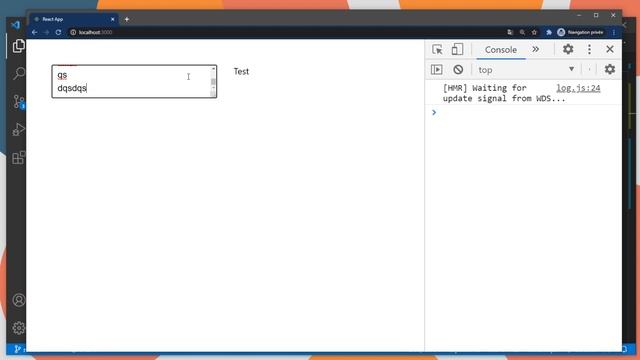Image resolution: width=640 pixels, height=360 pixels.
Task: Open the private navigation profile button
Action: coord(580,32)
